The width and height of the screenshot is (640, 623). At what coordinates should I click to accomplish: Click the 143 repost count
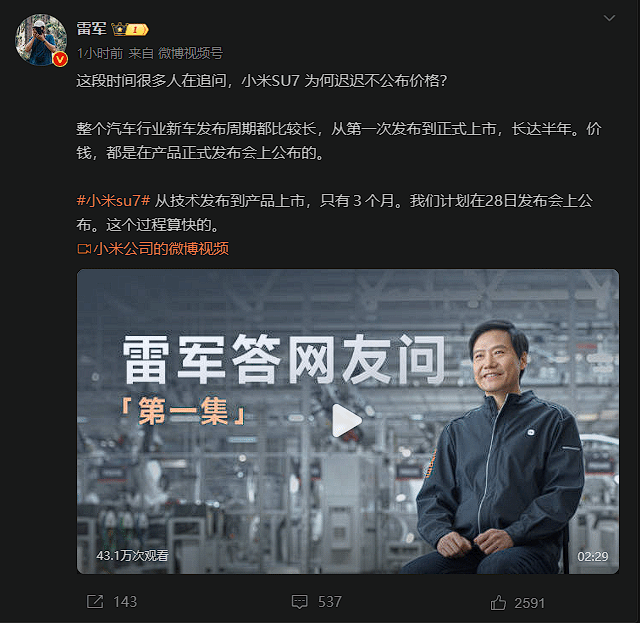[x=125, y=602]
